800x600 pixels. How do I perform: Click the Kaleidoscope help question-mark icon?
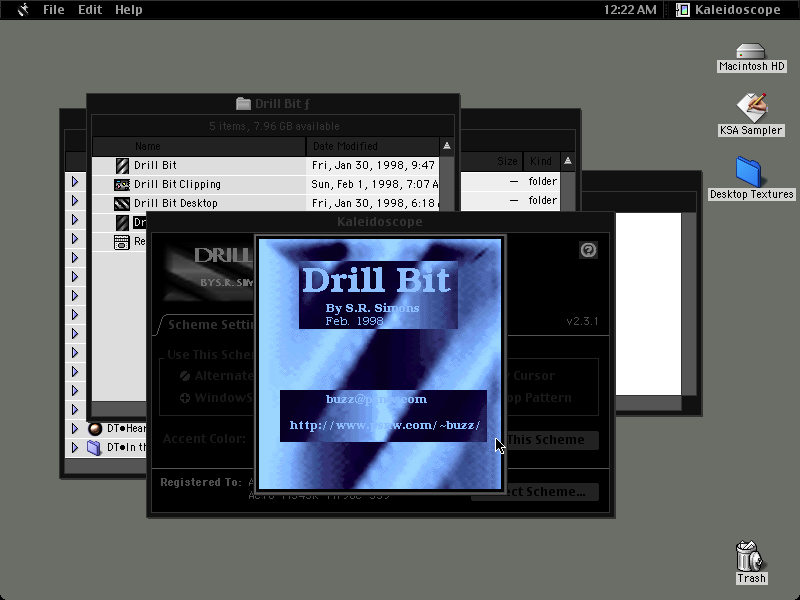[x=588, y=250]
